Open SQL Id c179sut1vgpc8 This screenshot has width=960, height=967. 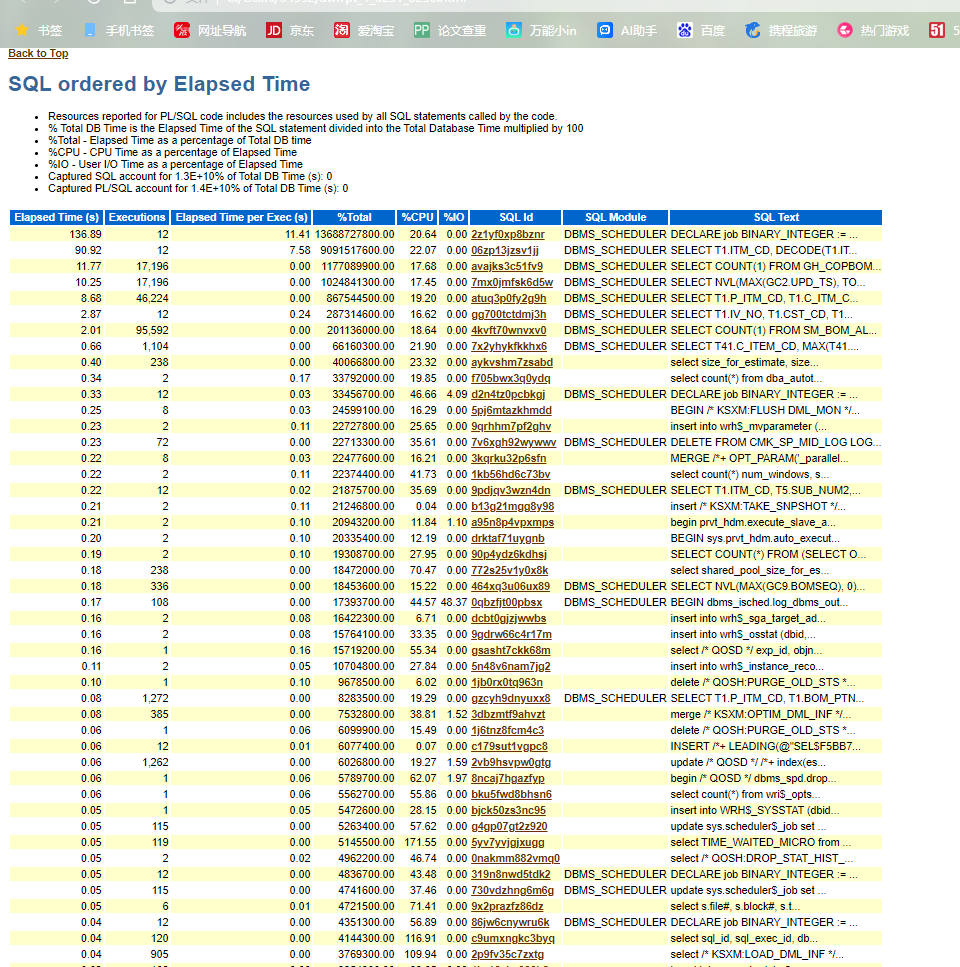[509, 747]
